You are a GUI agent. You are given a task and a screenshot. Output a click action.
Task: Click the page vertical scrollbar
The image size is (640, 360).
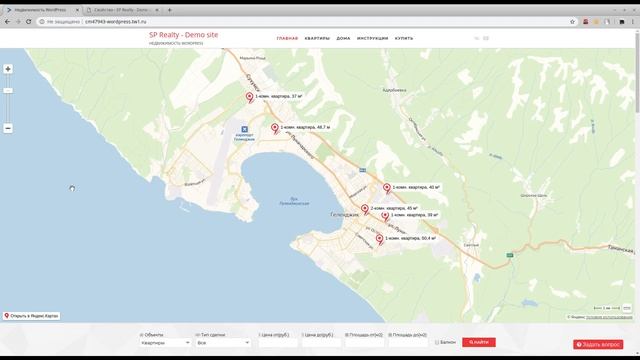coord(637,73)
